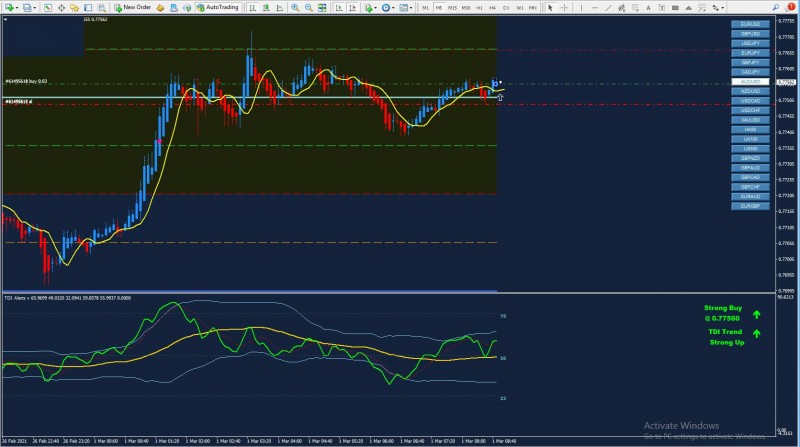Zoom out of the chart
Screen dimensions: 800x447
[308, 7]
